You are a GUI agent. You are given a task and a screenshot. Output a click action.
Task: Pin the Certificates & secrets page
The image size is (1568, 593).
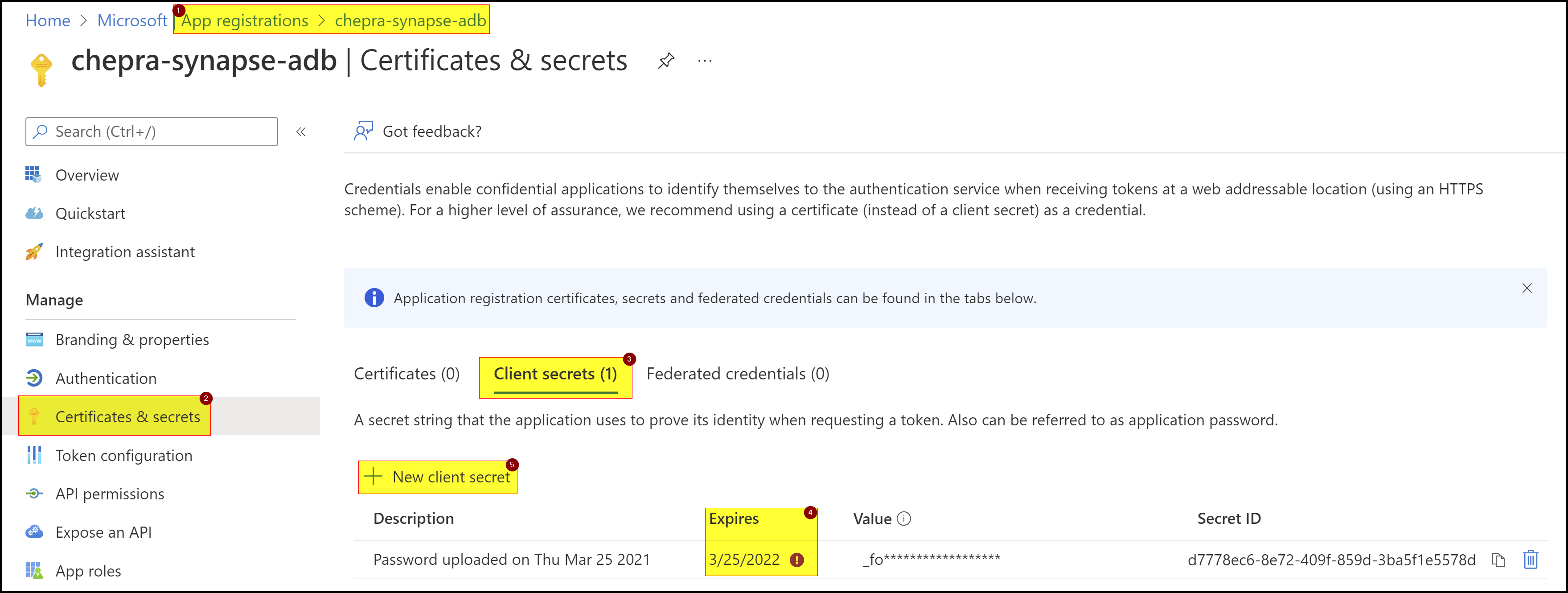666,61
